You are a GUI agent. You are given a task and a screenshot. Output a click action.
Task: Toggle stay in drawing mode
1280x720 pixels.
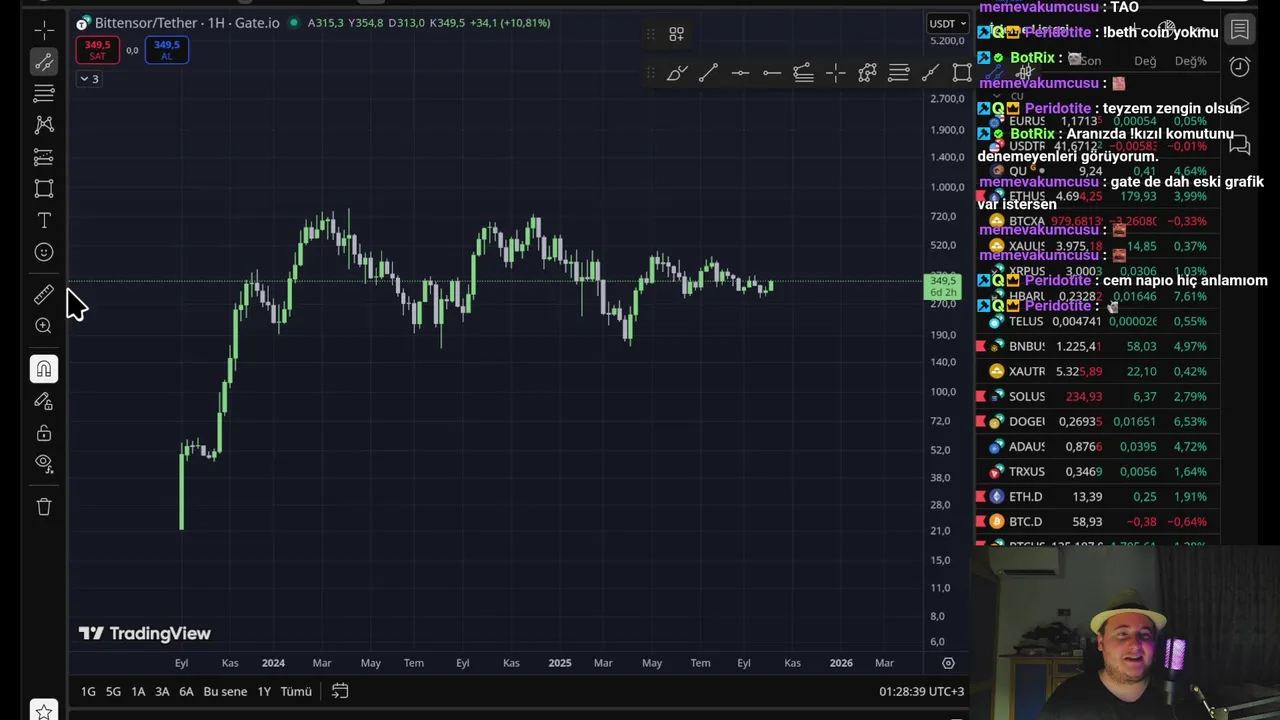pyautogui.click(x=44, y=401)
